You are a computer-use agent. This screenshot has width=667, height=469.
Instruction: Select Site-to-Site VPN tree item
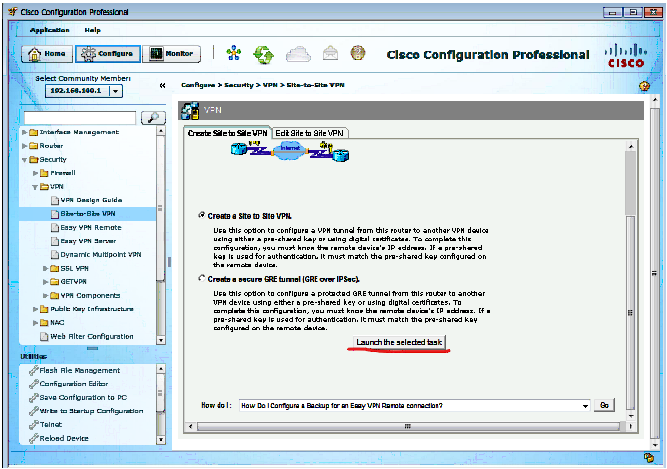pos(88,214)
